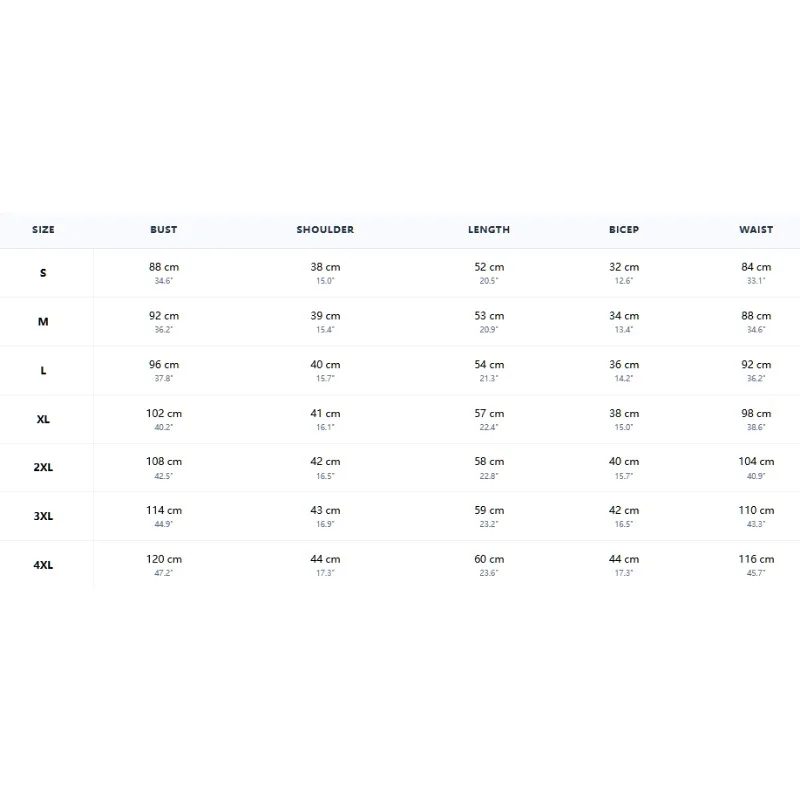Click the LENGTH column header
Viewport: 800px width, 800px height.
(x=489, y=230)
